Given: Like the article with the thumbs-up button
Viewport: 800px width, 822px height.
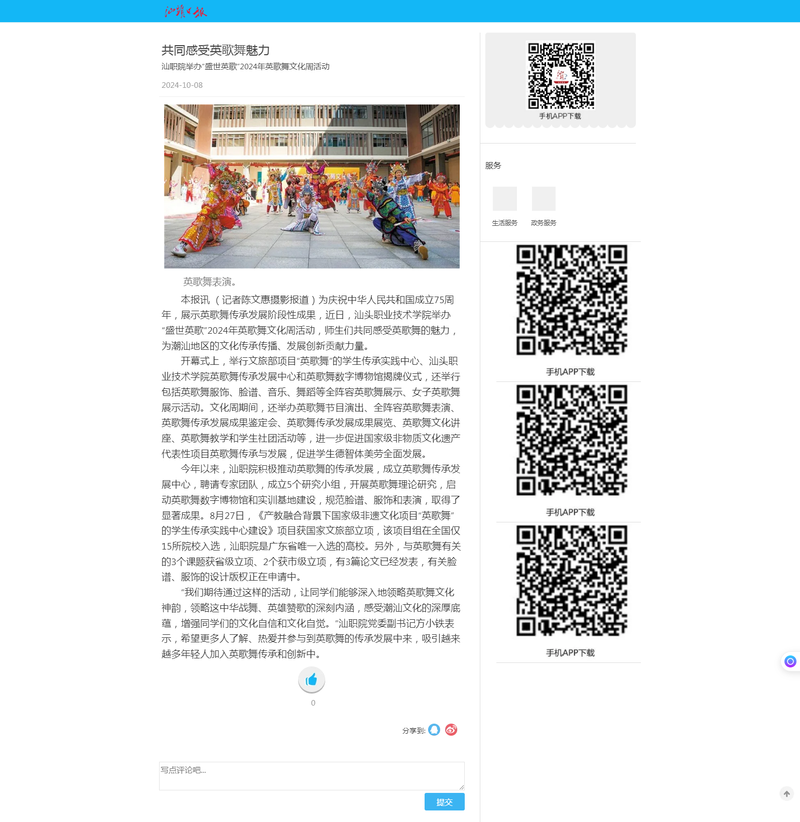Looking at the screenshot, I should [x=312, y=680].
